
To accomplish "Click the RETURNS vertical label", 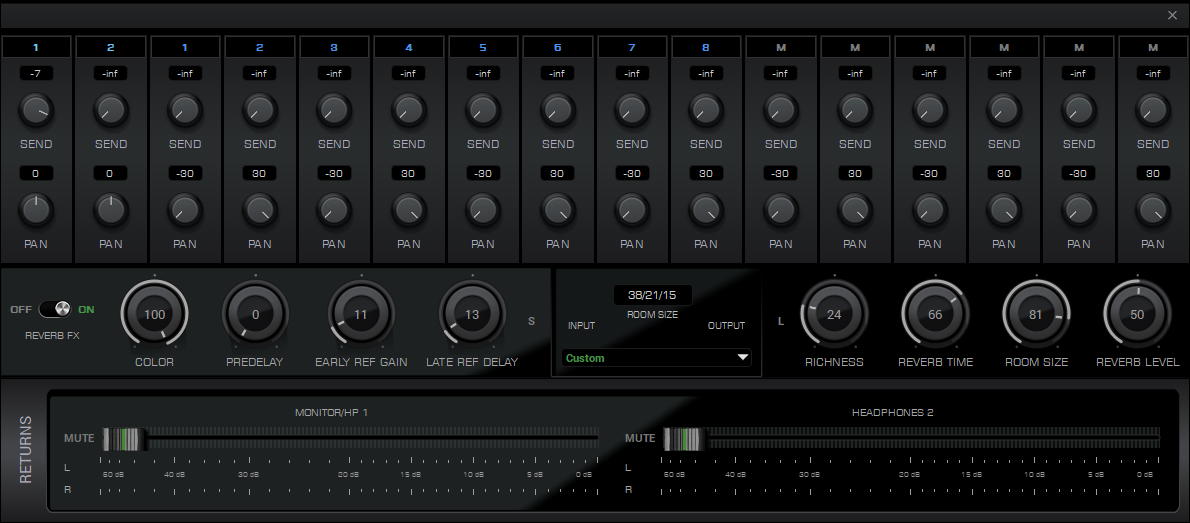I will coord(26,449).
